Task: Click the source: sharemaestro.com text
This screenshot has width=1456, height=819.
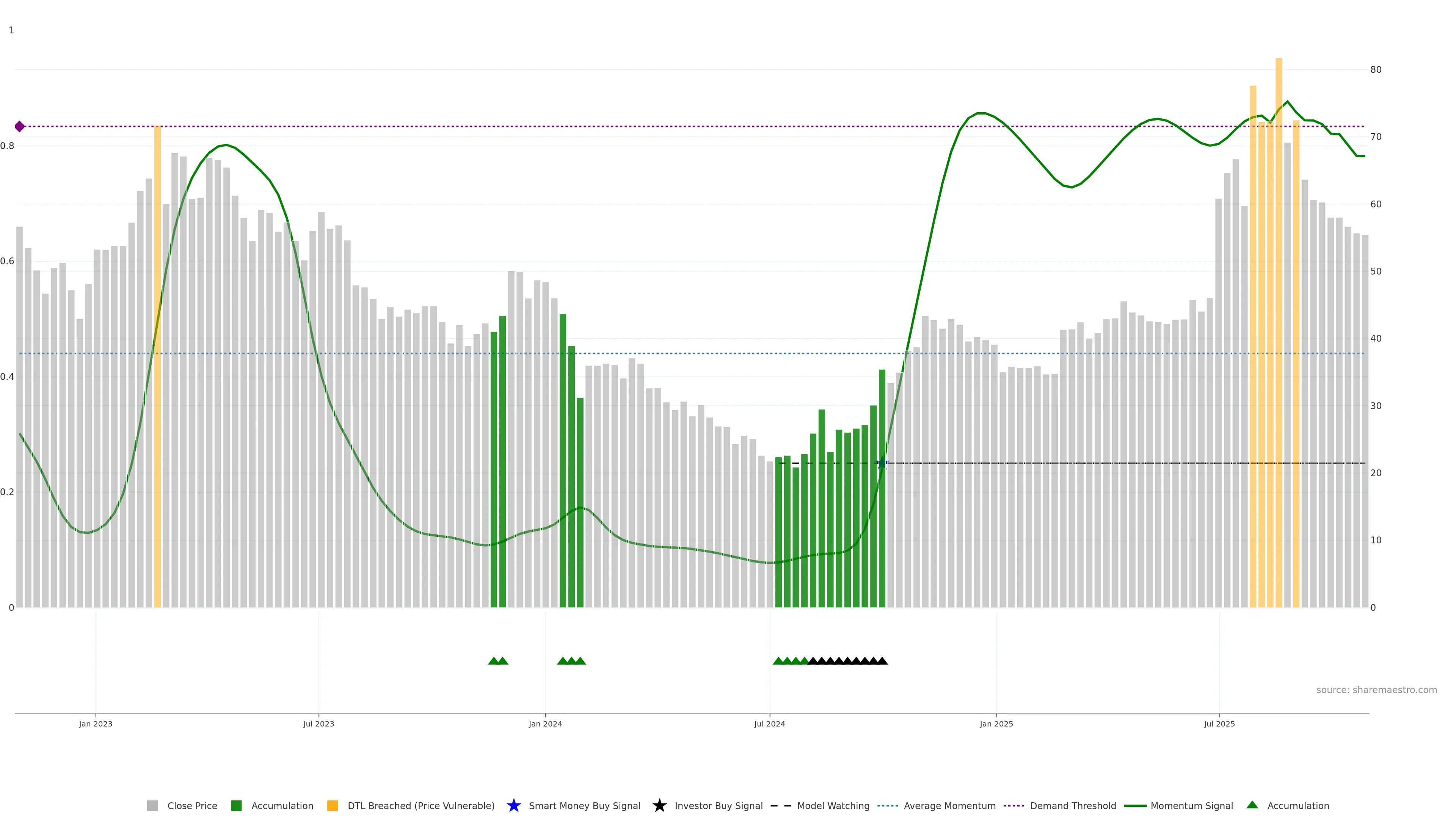Action: pos(1376,690)
